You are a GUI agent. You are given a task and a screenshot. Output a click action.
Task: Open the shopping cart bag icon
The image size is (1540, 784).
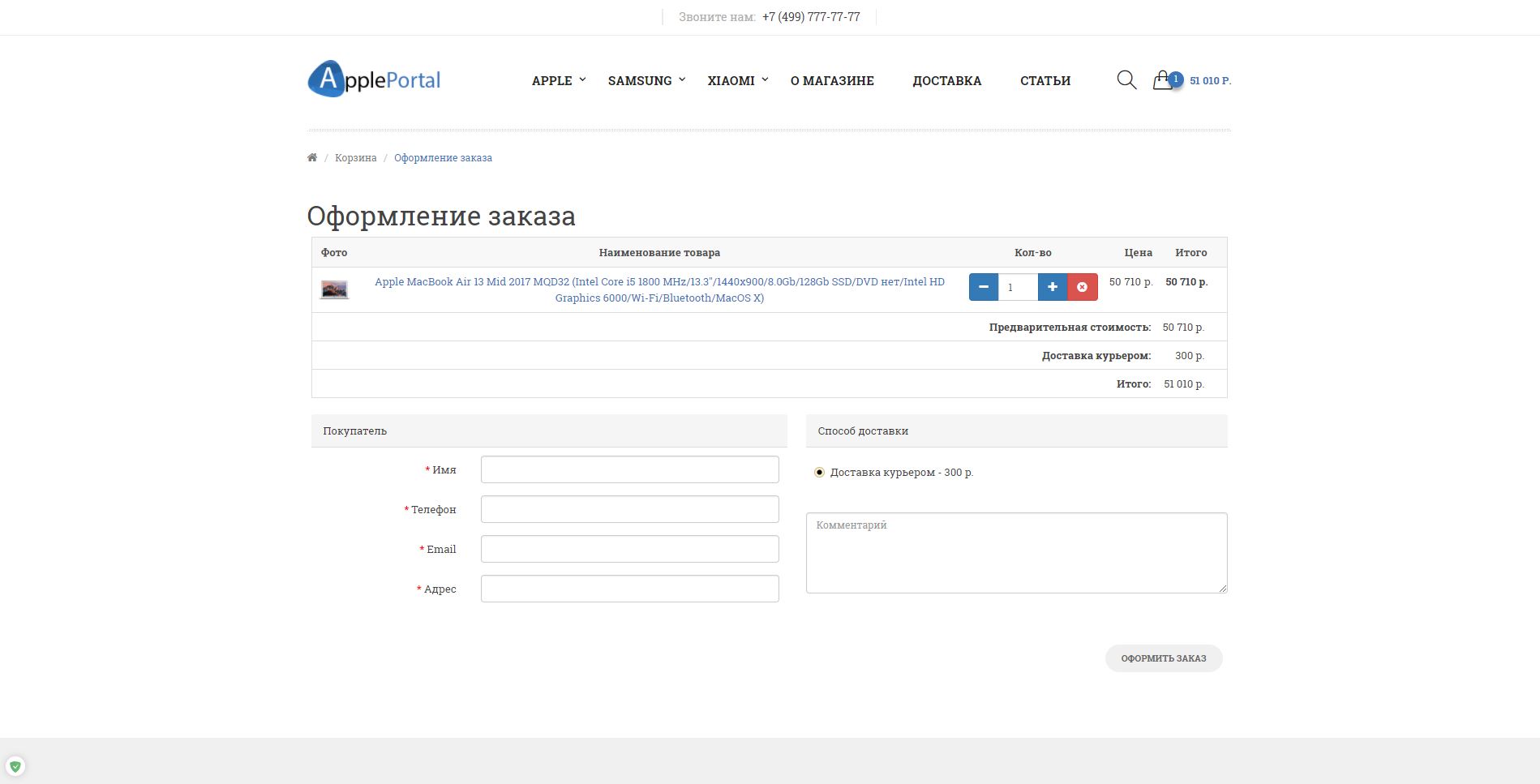tap(1162, 80)
